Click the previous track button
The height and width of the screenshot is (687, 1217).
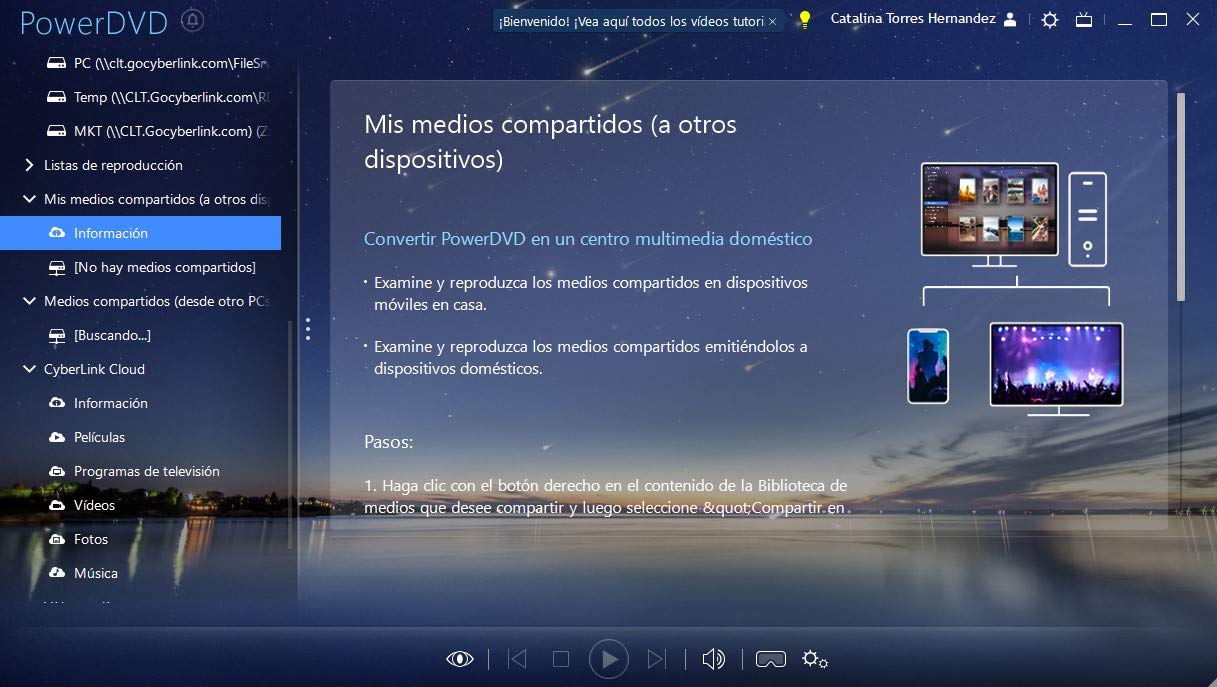pos(517,659)
